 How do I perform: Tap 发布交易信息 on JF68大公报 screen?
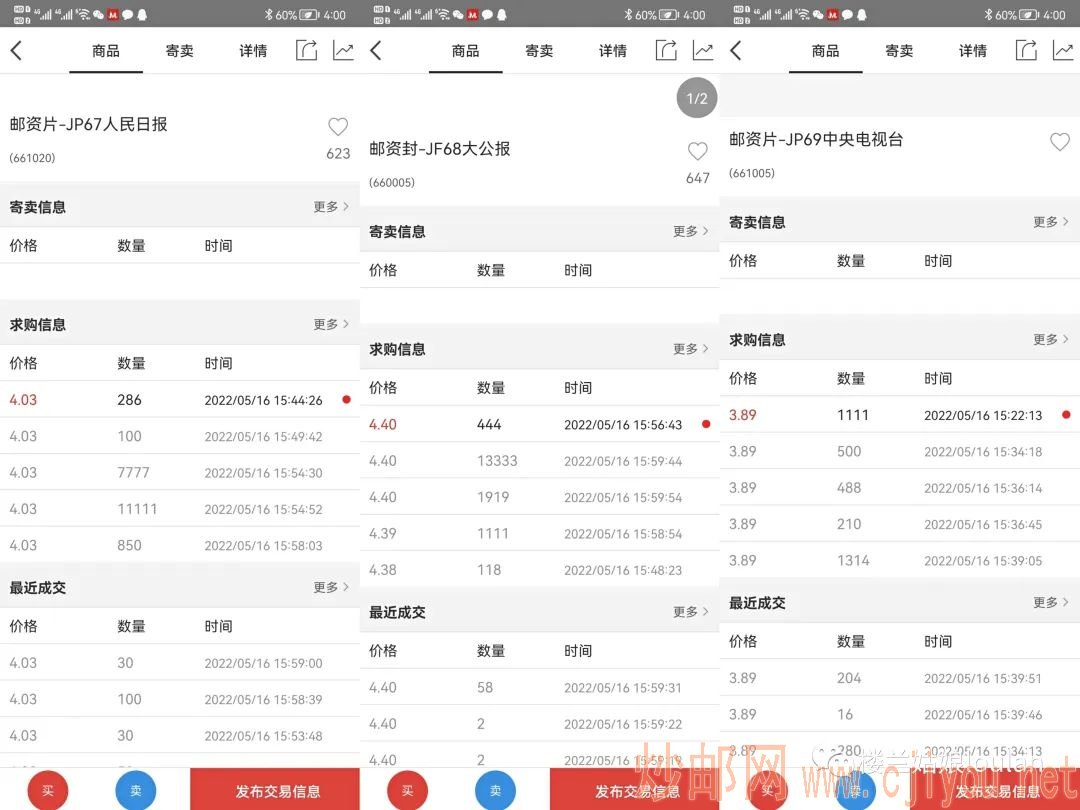coord(634,789)
